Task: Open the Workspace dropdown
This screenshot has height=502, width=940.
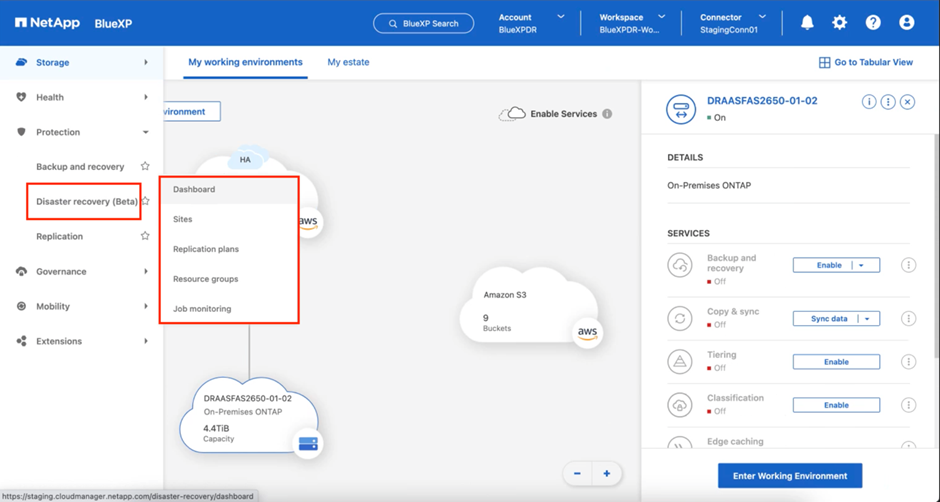Action: tap(661, 17)
